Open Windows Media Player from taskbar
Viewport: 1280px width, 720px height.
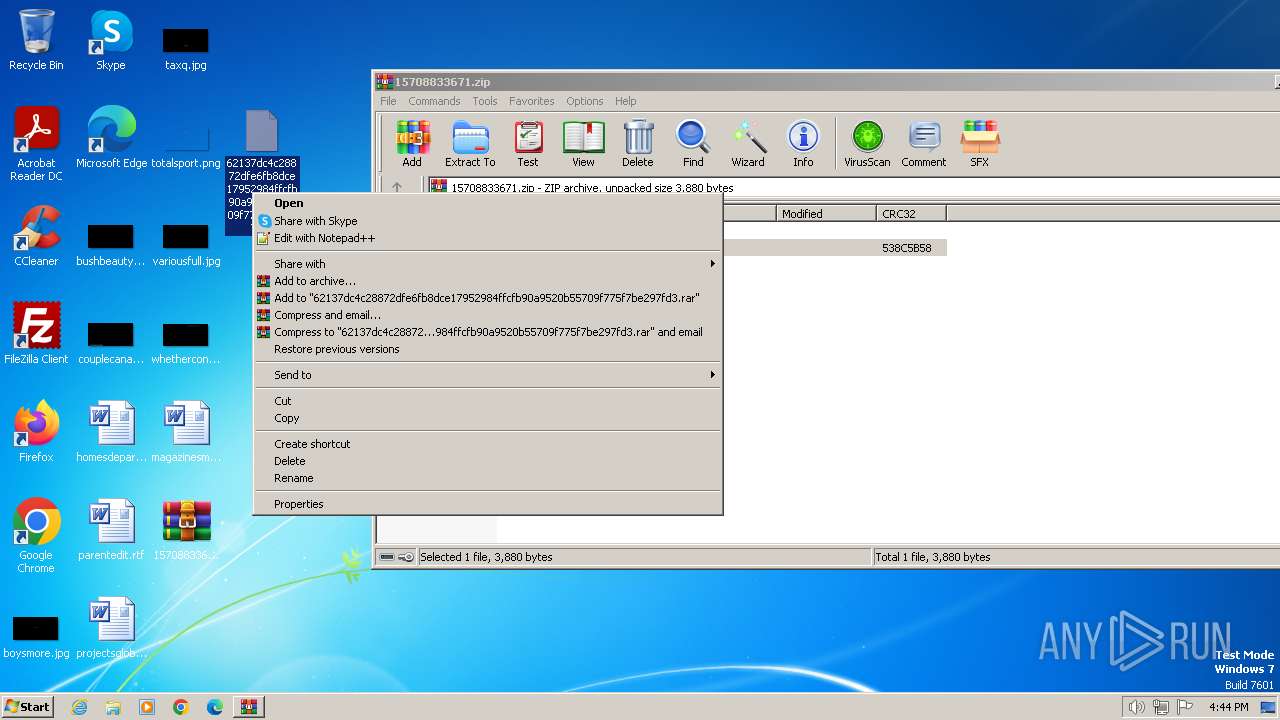point(147,707)
